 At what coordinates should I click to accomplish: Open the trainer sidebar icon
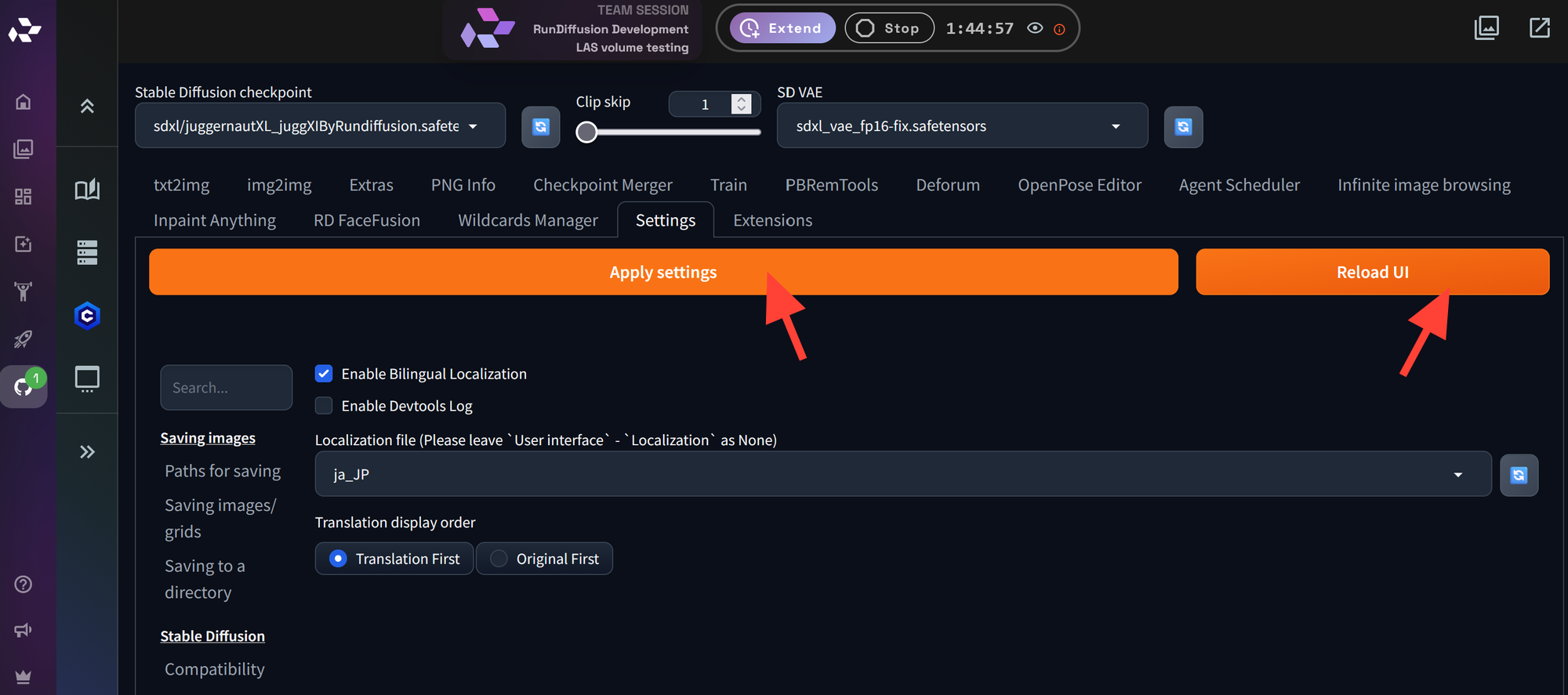coord(24,291)
